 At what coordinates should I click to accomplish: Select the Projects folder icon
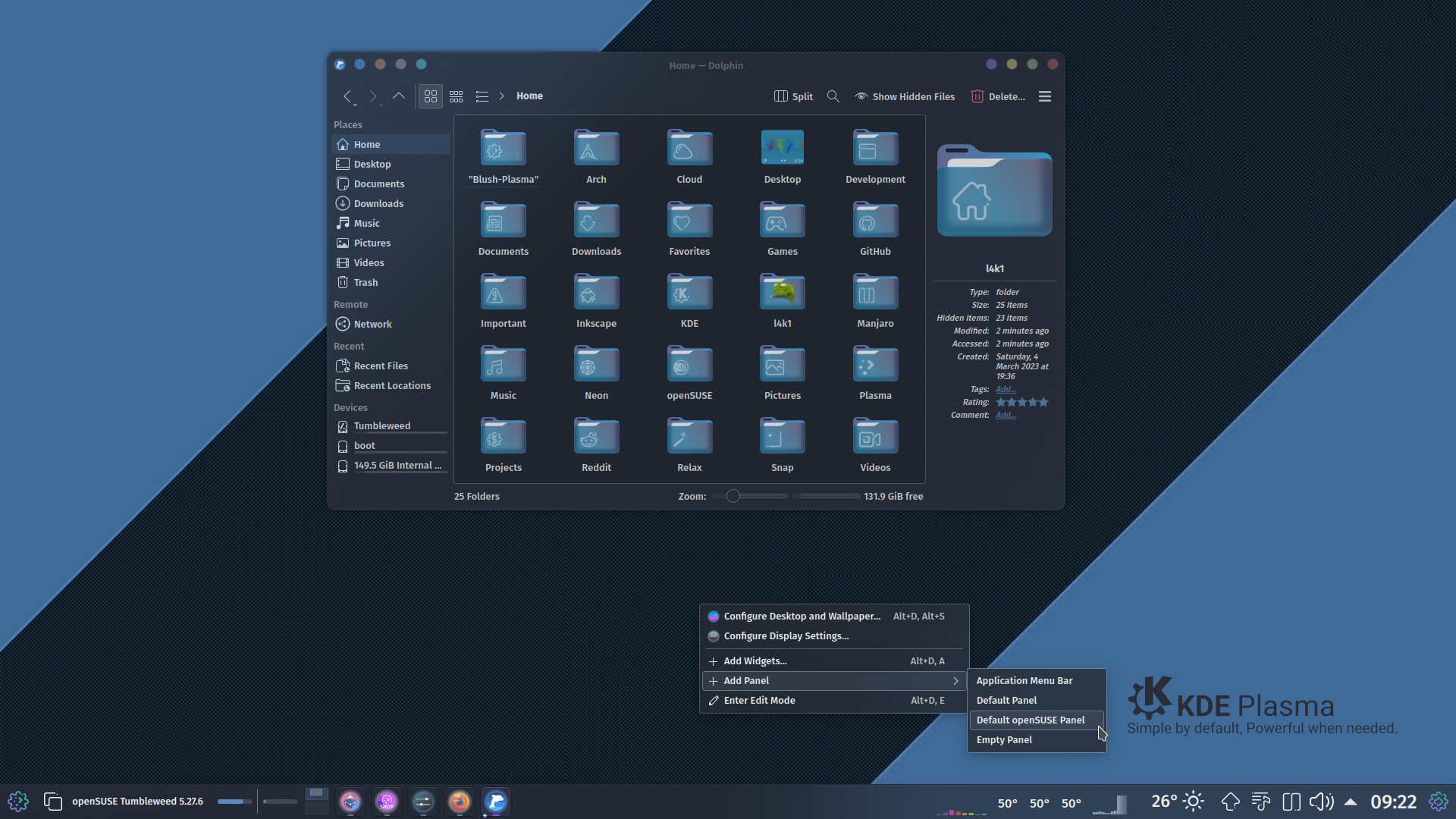tap(504, 436)
